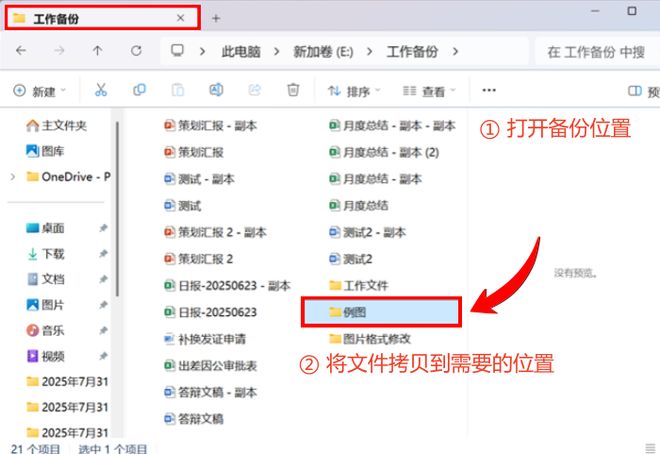Refresh the folder view
This screenshot has height=454, width=660.
136,51
